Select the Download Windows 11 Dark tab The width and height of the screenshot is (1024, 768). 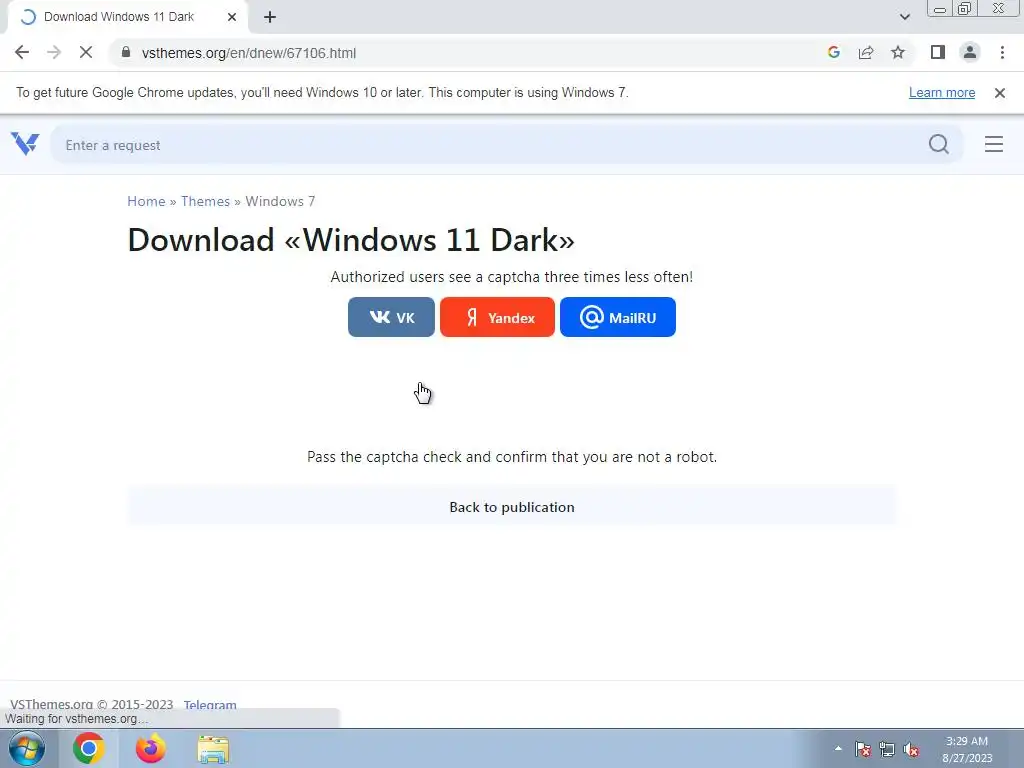click(127, 17)
